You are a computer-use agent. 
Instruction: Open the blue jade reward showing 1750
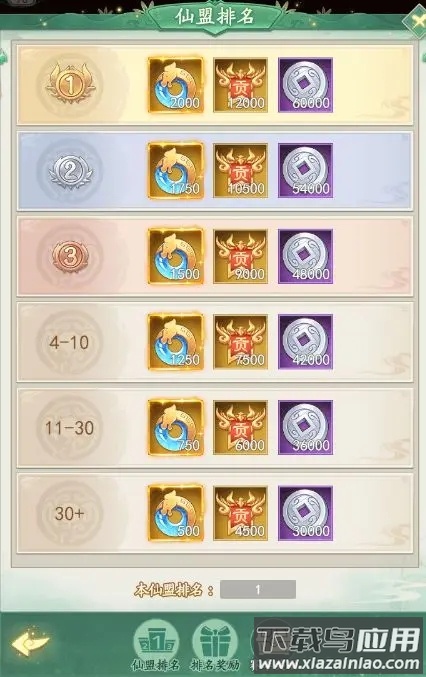(x=176, y=171)
